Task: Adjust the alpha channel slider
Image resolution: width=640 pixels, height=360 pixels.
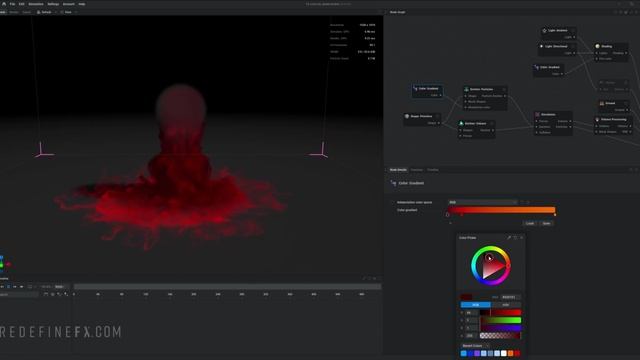Action: pyautogui.click(x=500, y=336)
